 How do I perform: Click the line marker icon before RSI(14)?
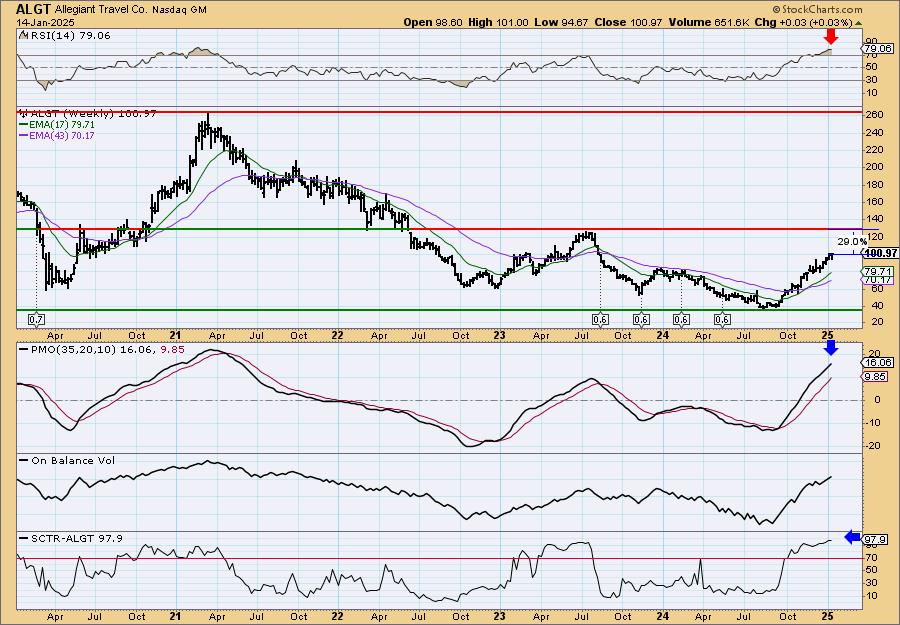pyautogui.click(x=24, y=35)
